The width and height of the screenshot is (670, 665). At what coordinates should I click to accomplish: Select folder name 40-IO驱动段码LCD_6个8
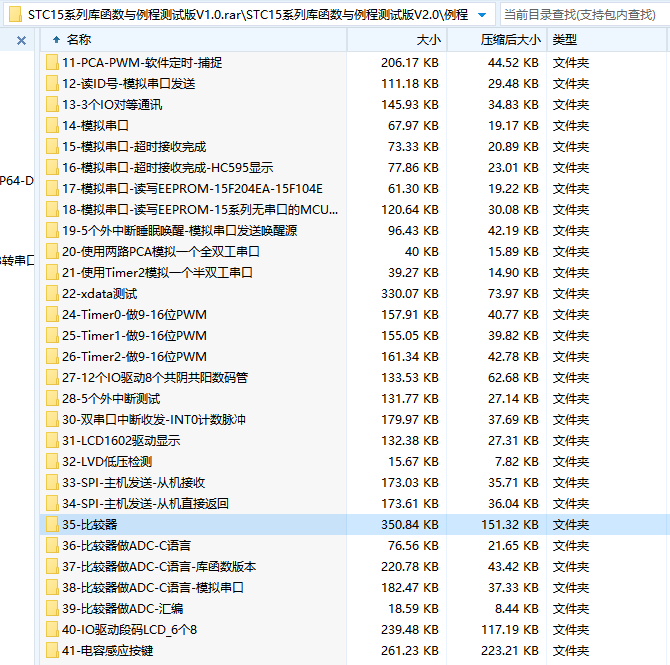[x=129, y=630]
